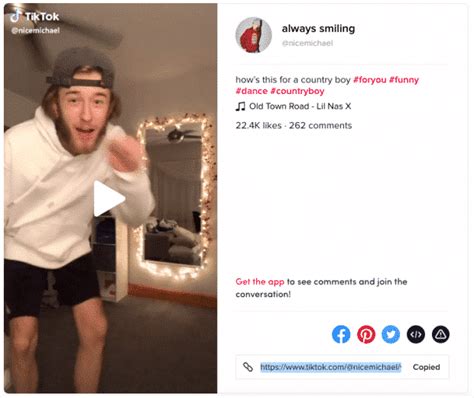Select the tiktok.com video URL field

331,367
